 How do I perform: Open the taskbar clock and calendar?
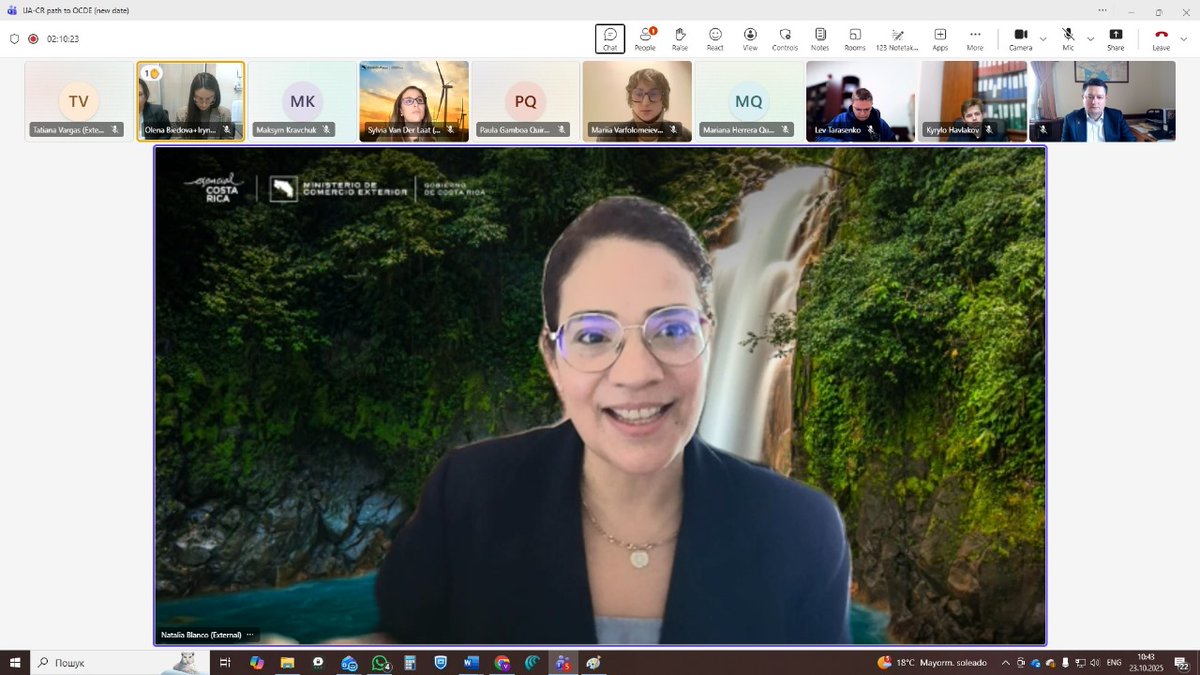[1144, 662]
